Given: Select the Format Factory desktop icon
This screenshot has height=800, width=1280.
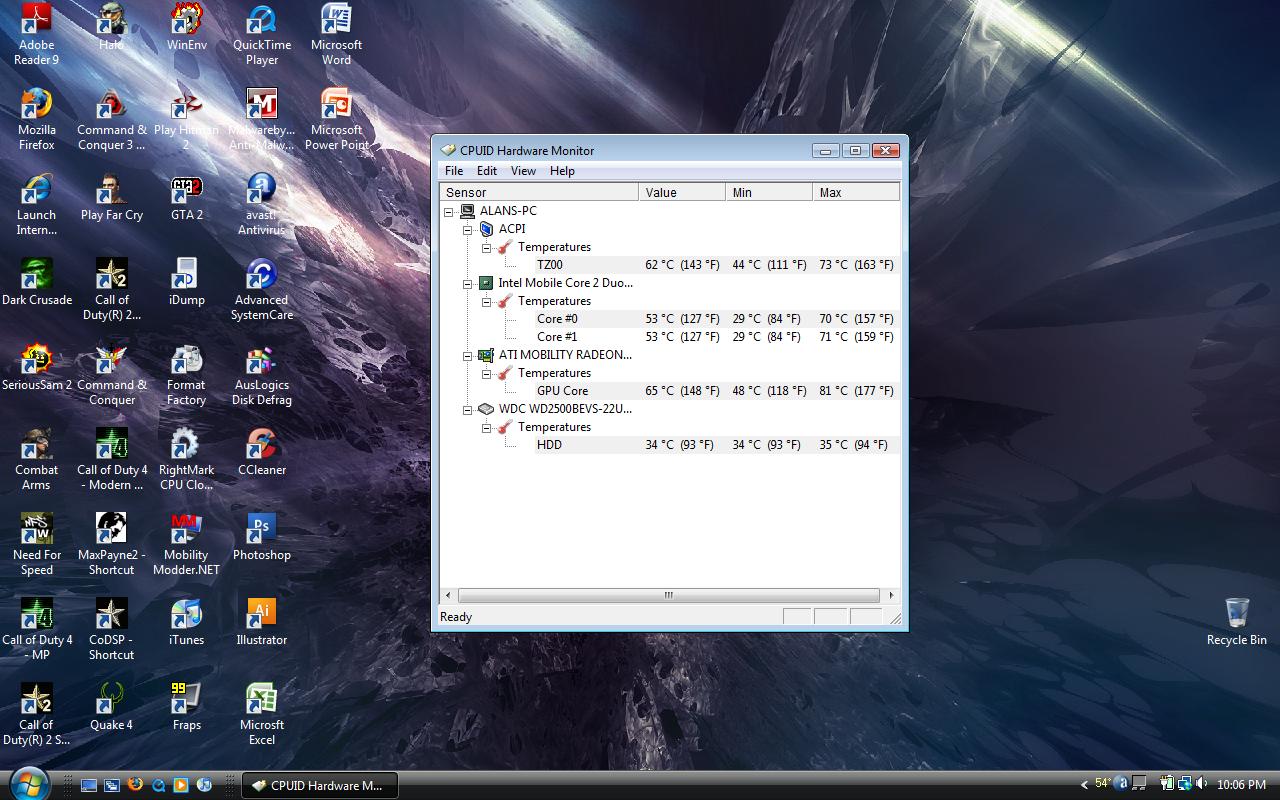Looking at the screenshot, I should pos(186,374).
